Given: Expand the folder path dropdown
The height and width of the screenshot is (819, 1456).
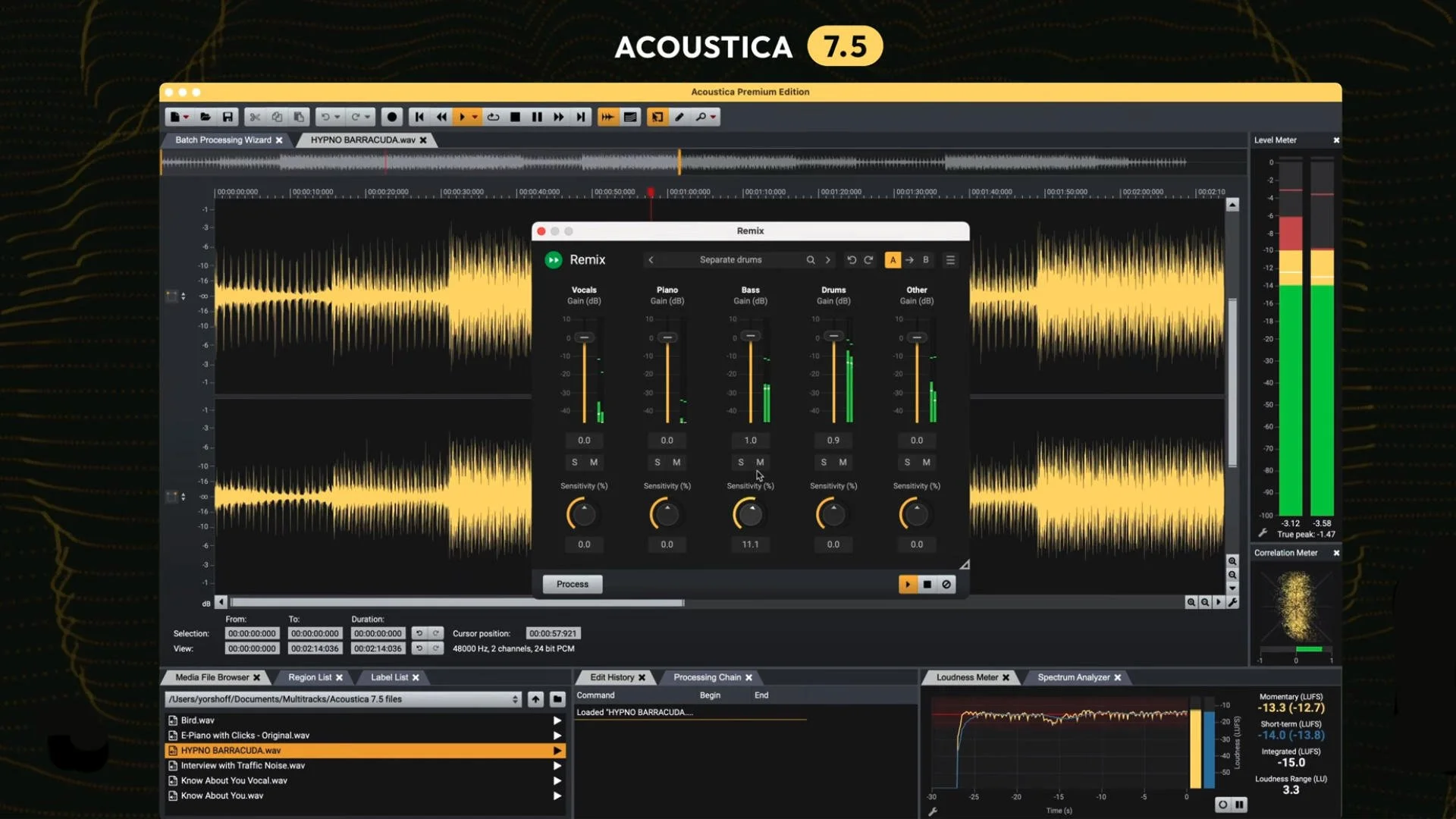Looking at the screenshot, I should 515,699.
